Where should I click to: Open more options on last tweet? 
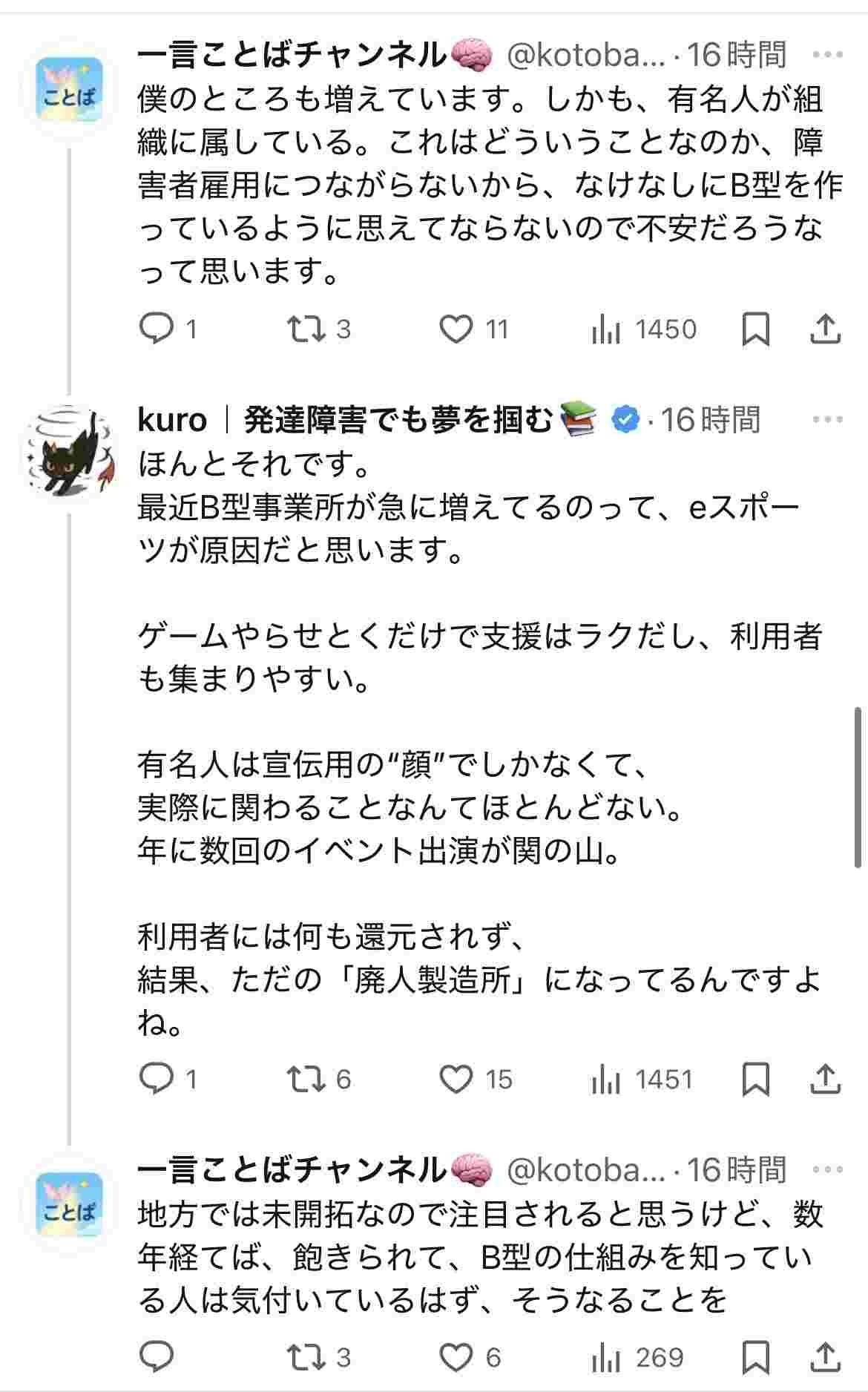click(x=827, y=1170)
